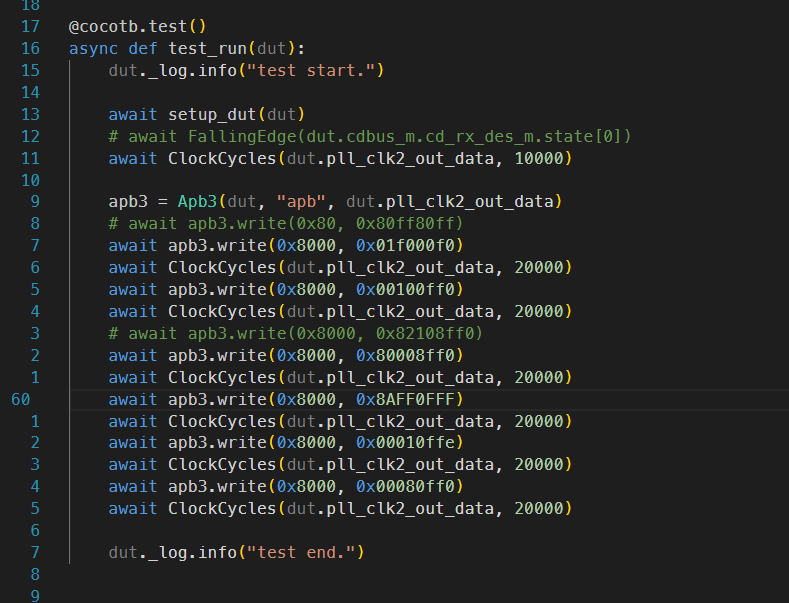Screen dimensions: 789x603
Task: Click line number 60 in gutter
Action: (21, 400)
